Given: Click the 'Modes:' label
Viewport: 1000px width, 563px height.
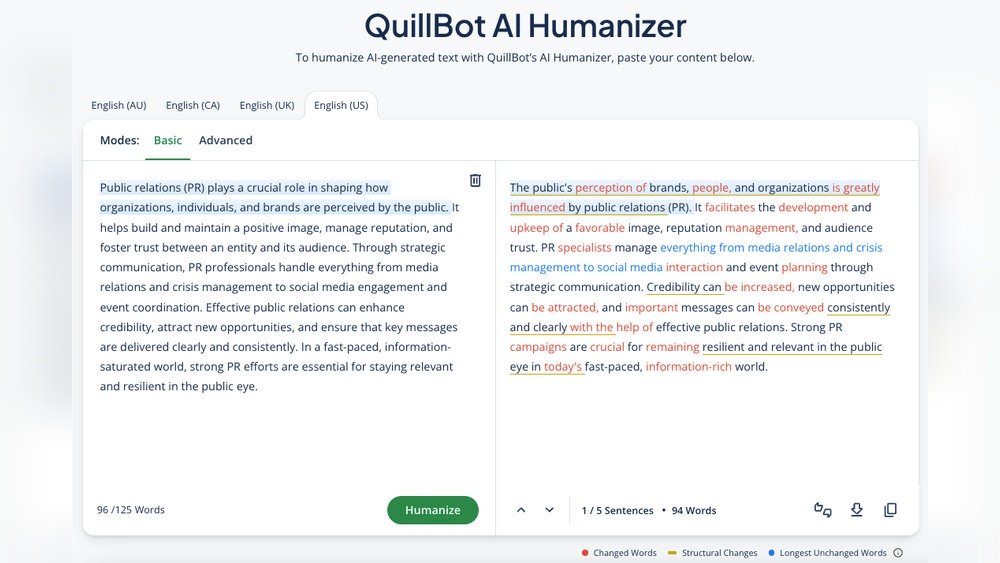Looking at the screenshot, I should click(x=119, y=140).
